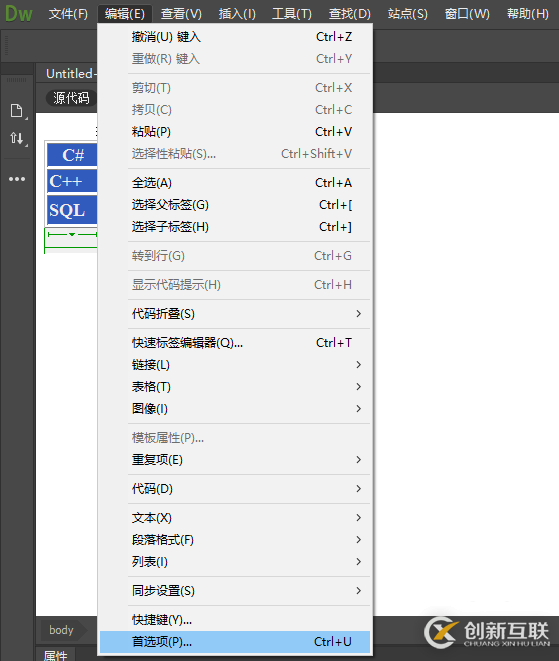Expand the 列表(I) submenu
The image size is (559, 661).
point(235,562)
